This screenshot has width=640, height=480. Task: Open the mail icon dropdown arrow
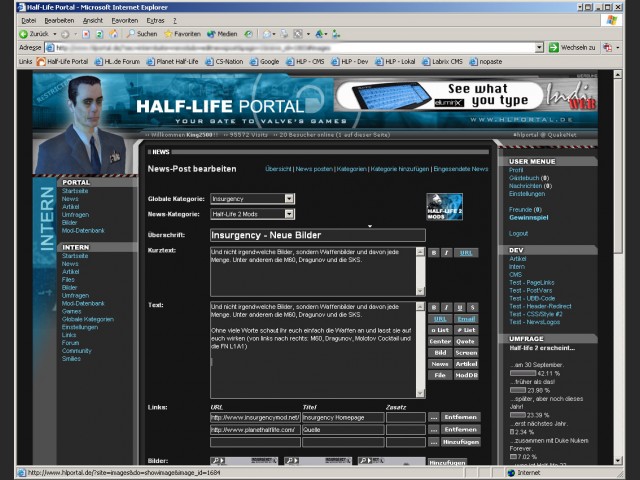click(274, 34)
